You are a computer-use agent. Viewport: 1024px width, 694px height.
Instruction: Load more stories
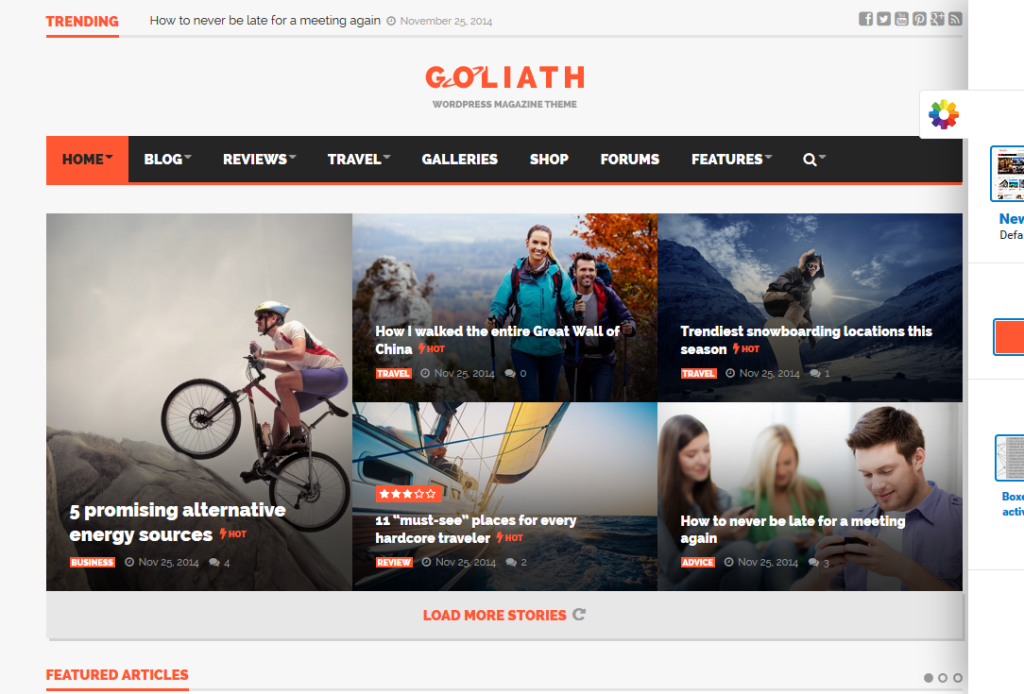[504, 615]
